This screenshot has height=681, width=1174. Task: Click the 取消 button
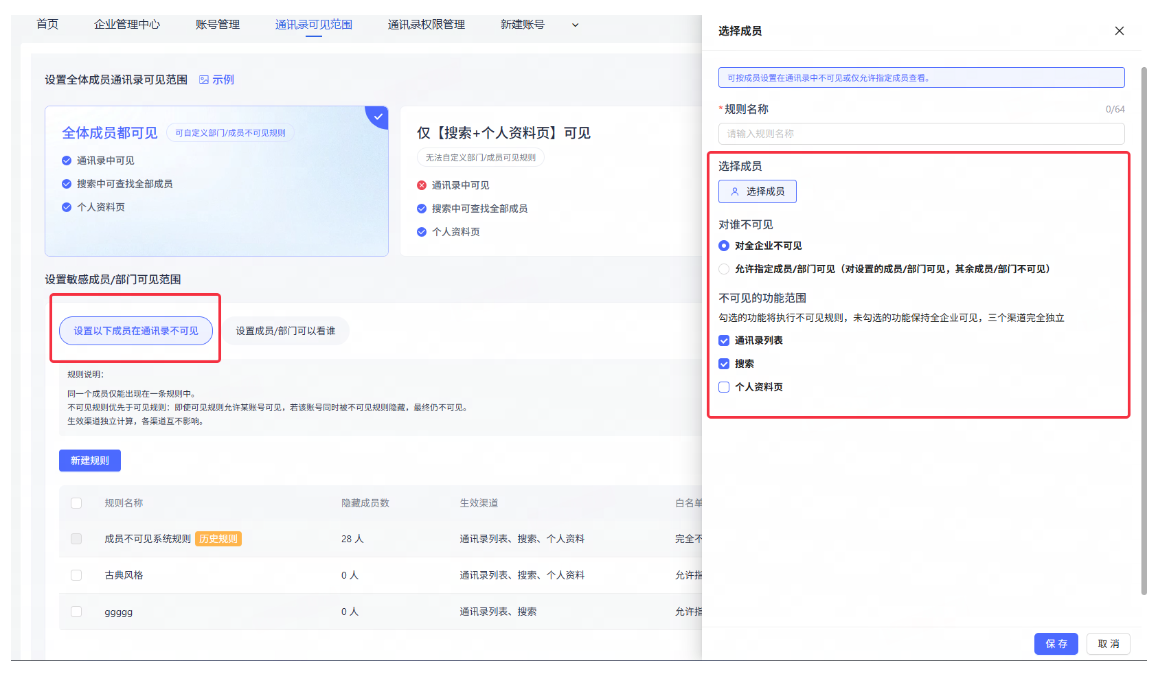[x=1108, y=644]
